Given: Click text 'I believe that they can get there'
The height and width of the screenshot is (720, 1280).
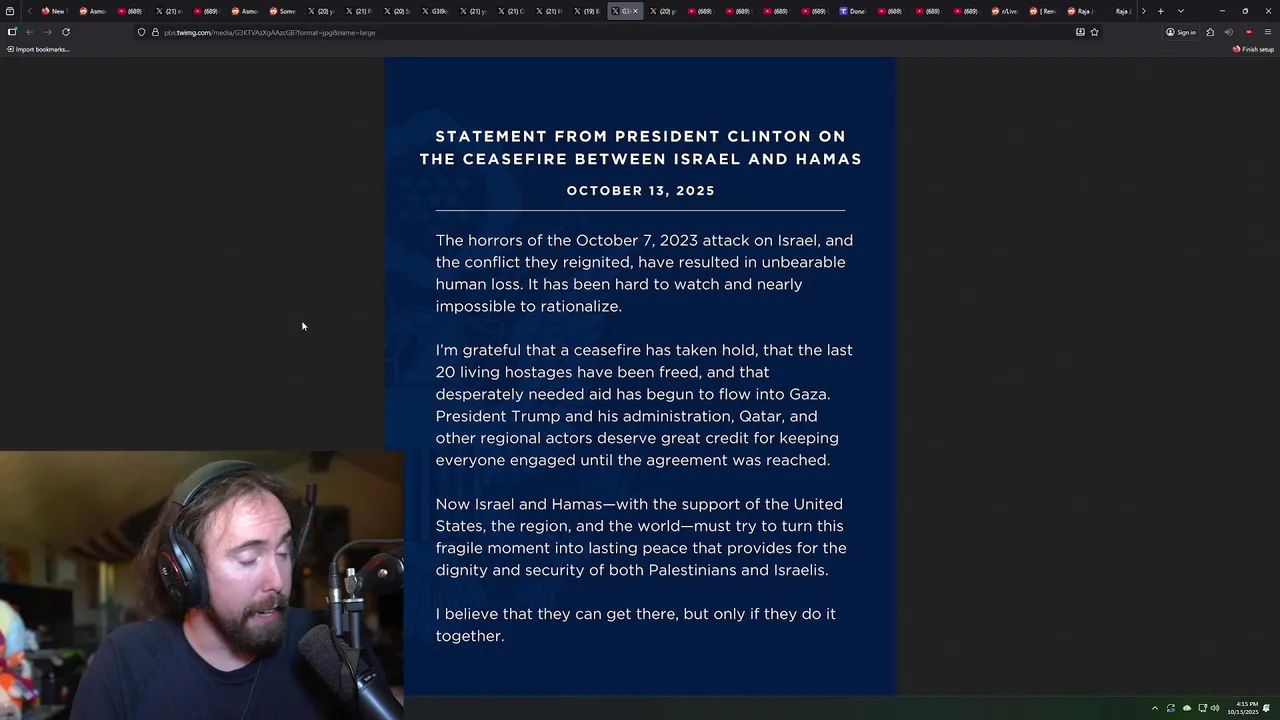Looking at the screenshot, I should [x=557, y=614].
